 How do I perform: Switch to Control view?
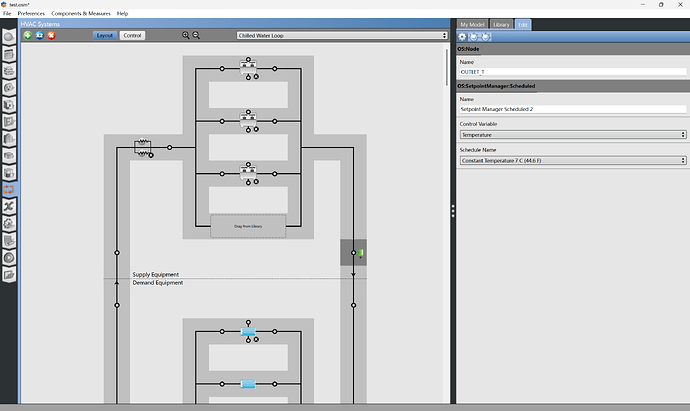(132, 35)
